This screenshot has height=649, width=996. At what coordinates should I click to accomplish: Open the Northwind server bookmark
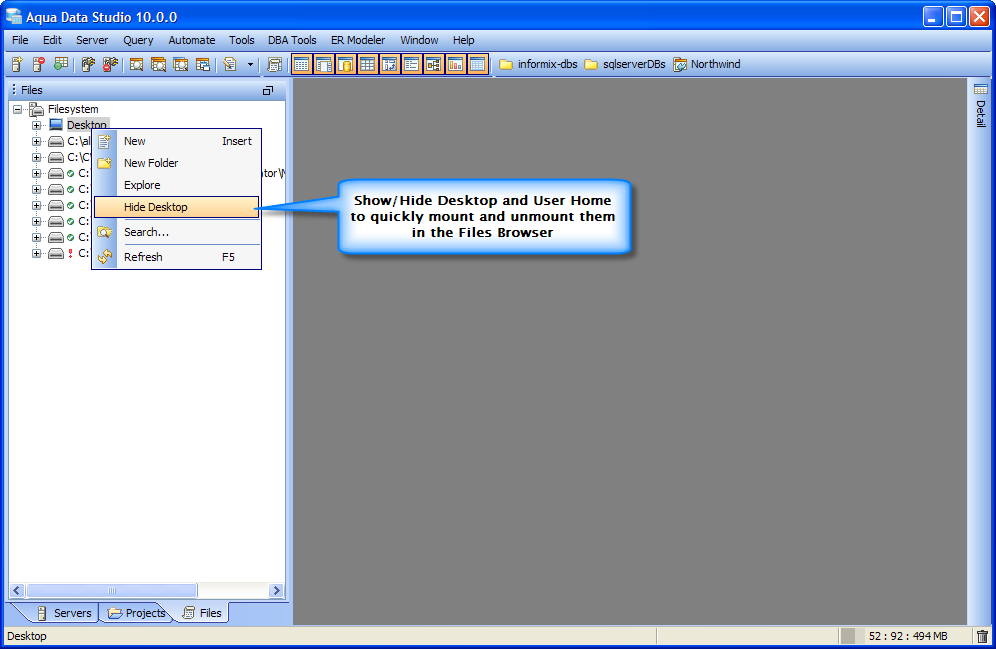click(707, 64)
